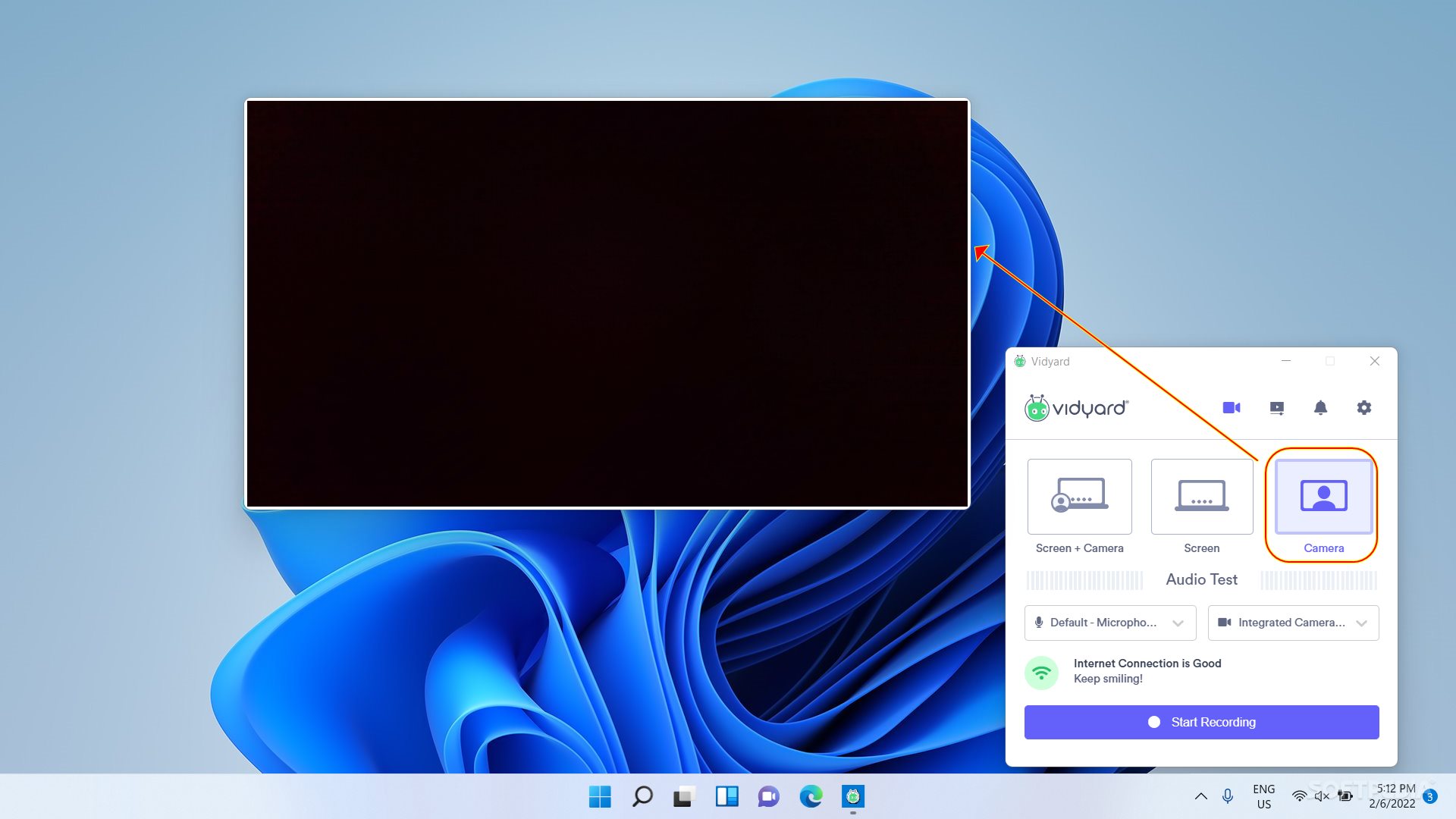This screenshot has height=819, width=1456.
Task: Click the camera preview window
Action: 607,303
